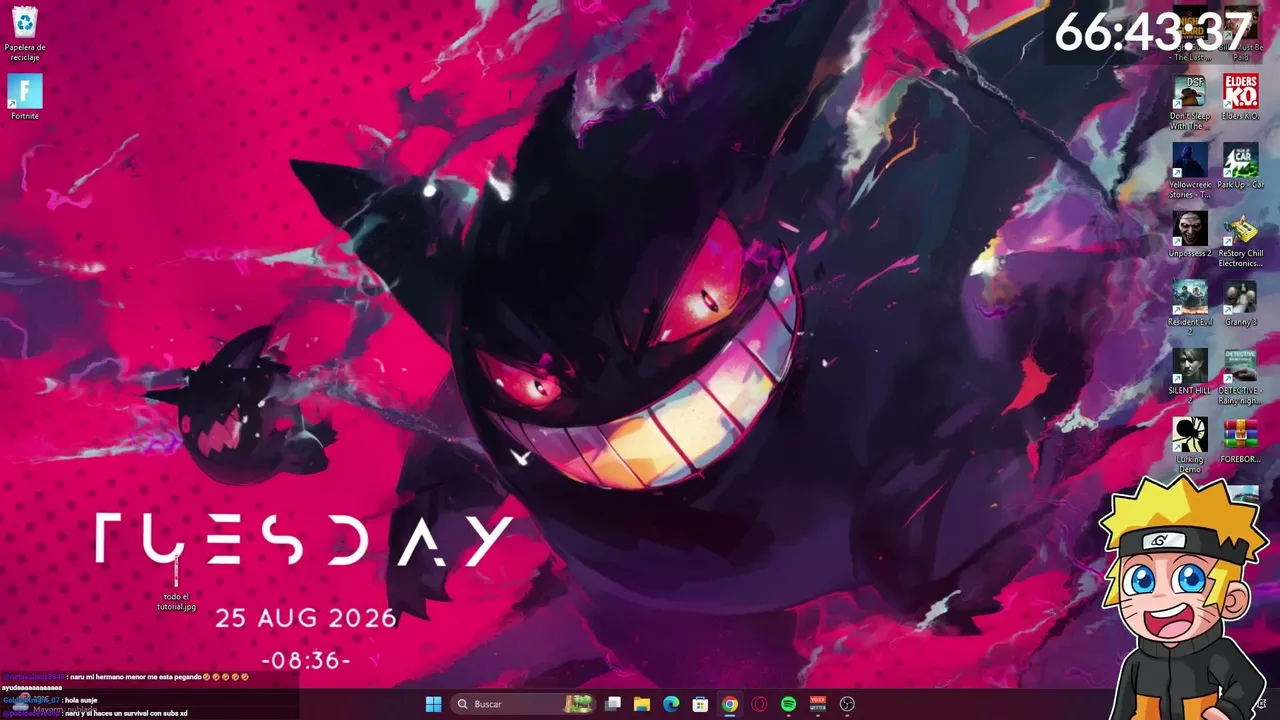The image size is (1280, 720).
Task: Select the Resident Evil 2 shortcut
Action: pyautogui.click(x=1190, y=308)
